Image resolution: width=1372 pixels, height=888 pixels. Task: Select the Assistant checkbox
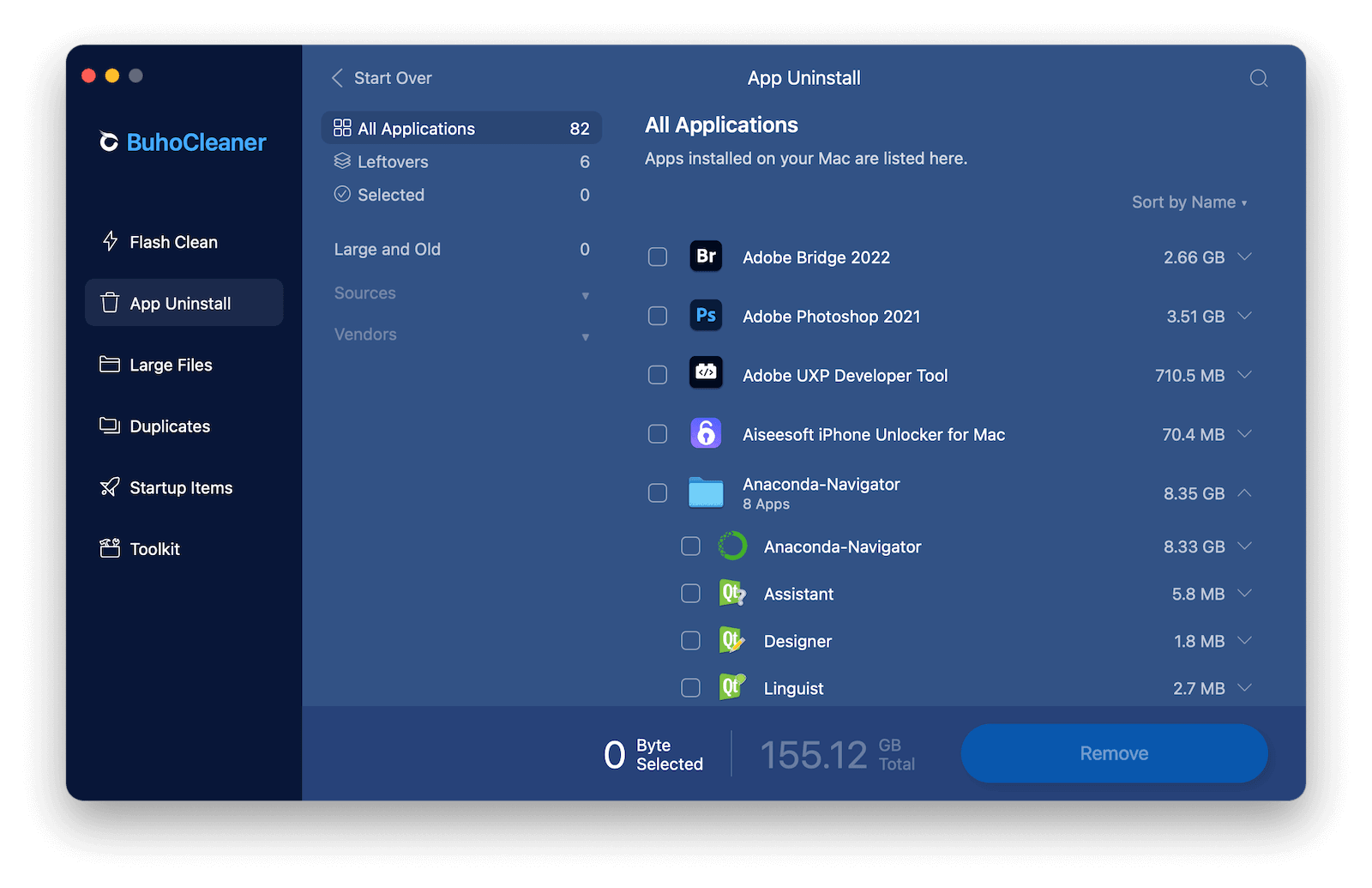(690, 594)
